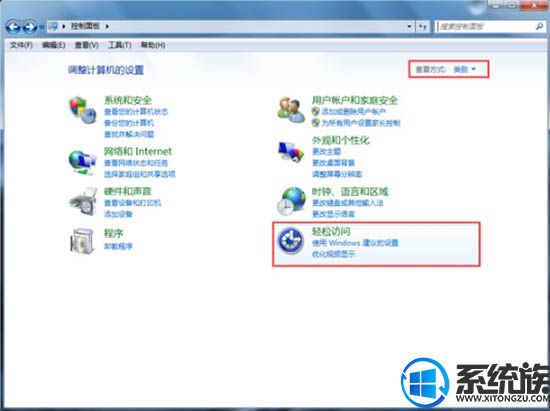
Task: Expand the Control Panel breadcrumb arrow
Action: [x=107, y=26]
